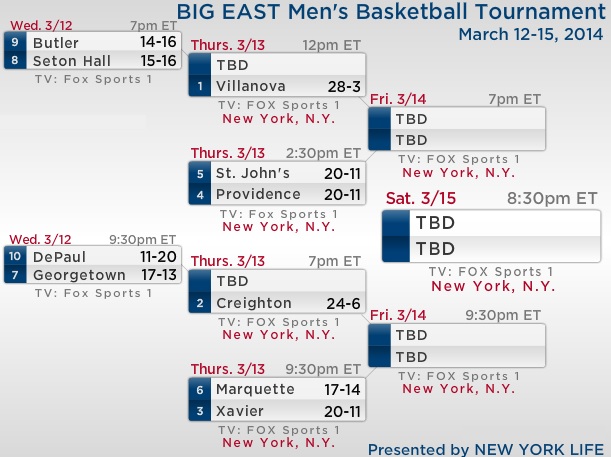This screenshot has height=457, width=611.
Task: Click the Villanova team name
Action: (x=250, y=87)
